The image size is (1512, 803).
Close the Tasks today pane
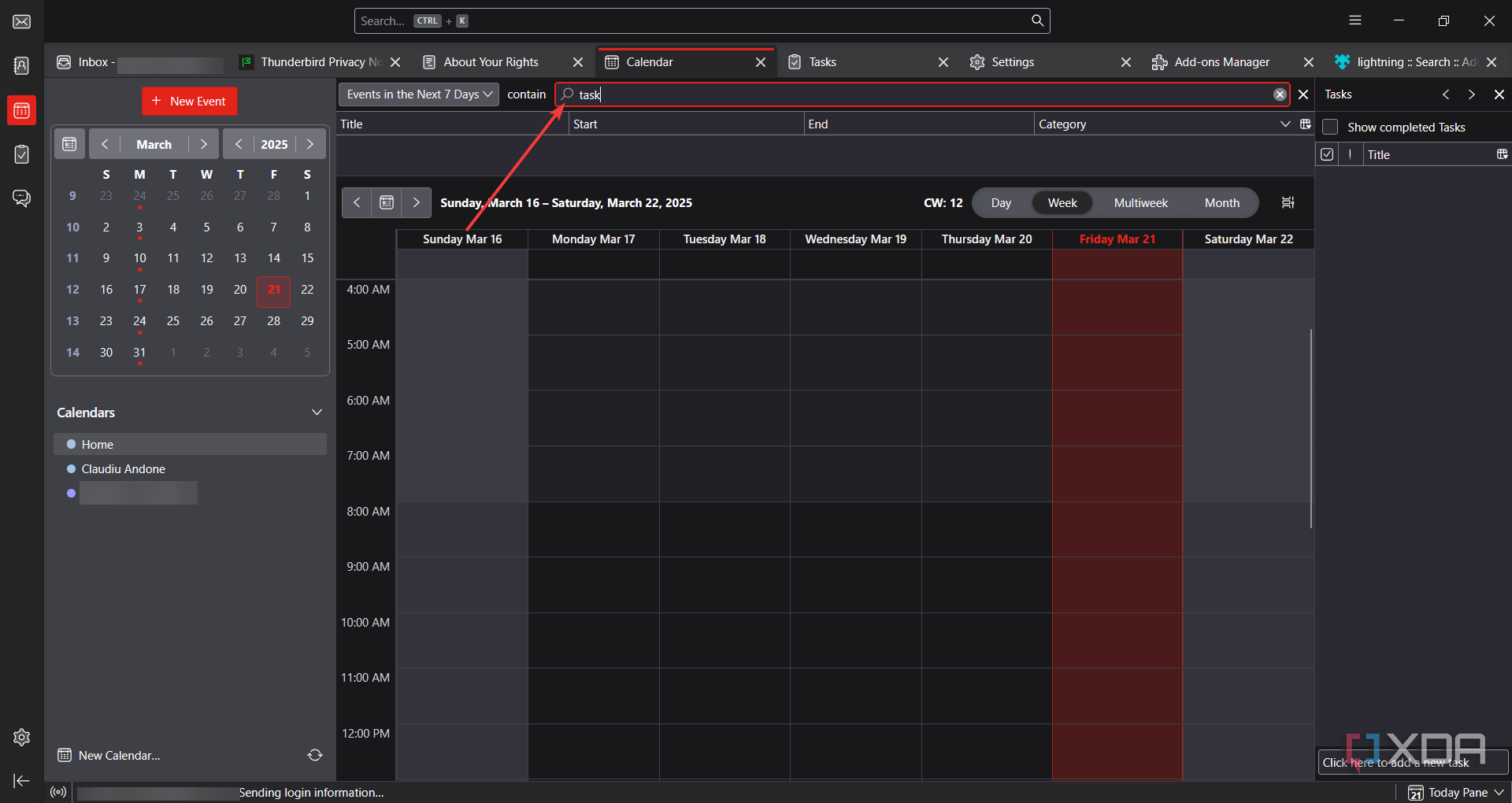(1499, 94)
